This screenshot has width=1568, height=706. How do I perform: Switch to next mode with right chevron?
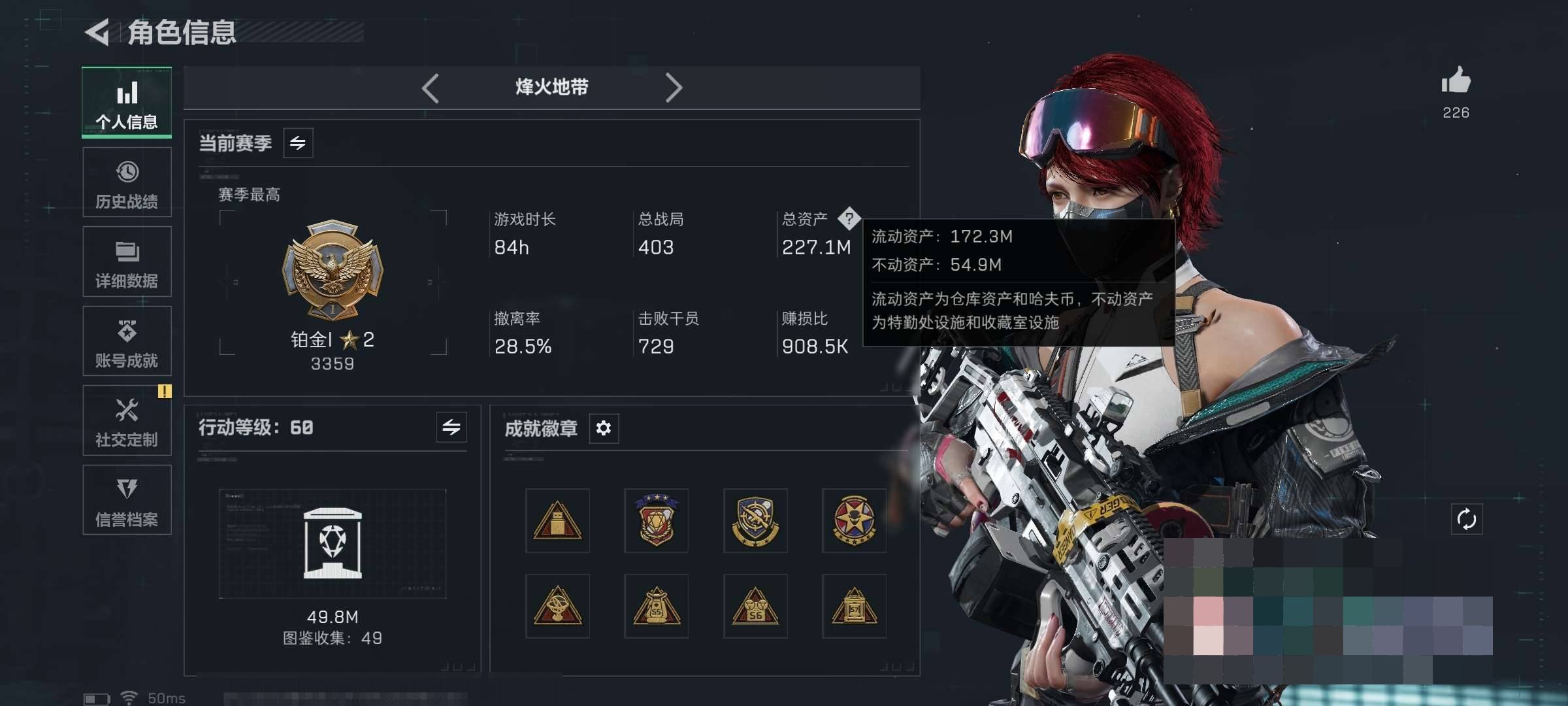(674, 88)
